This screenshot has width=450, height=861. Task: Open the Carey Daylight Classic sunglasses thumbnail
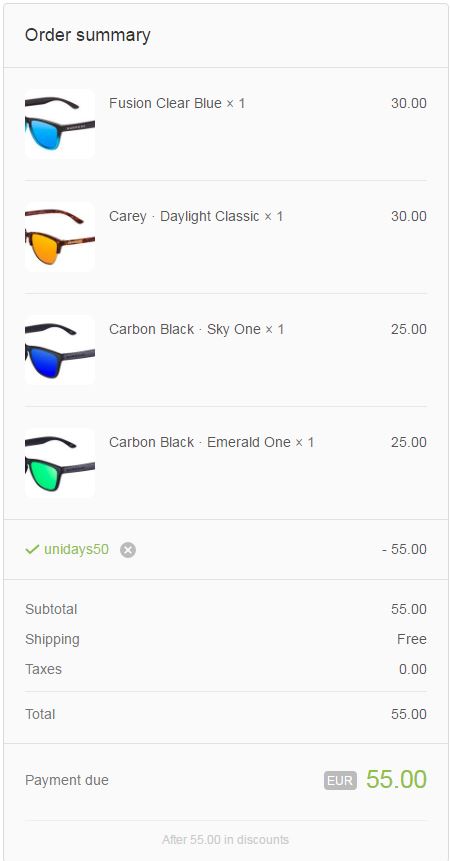60,237
